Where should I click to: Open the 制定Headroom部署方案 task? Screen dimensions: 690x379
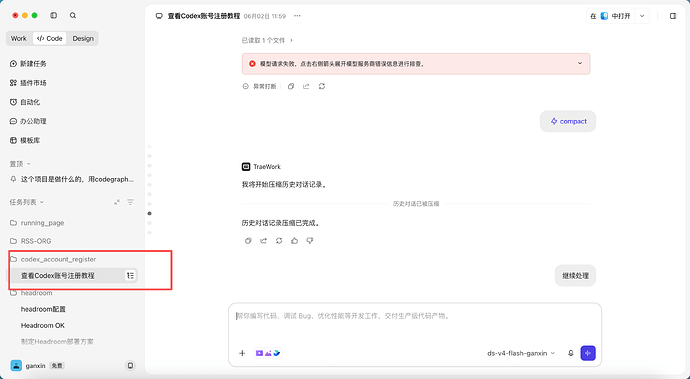click(x=57, y=342)
